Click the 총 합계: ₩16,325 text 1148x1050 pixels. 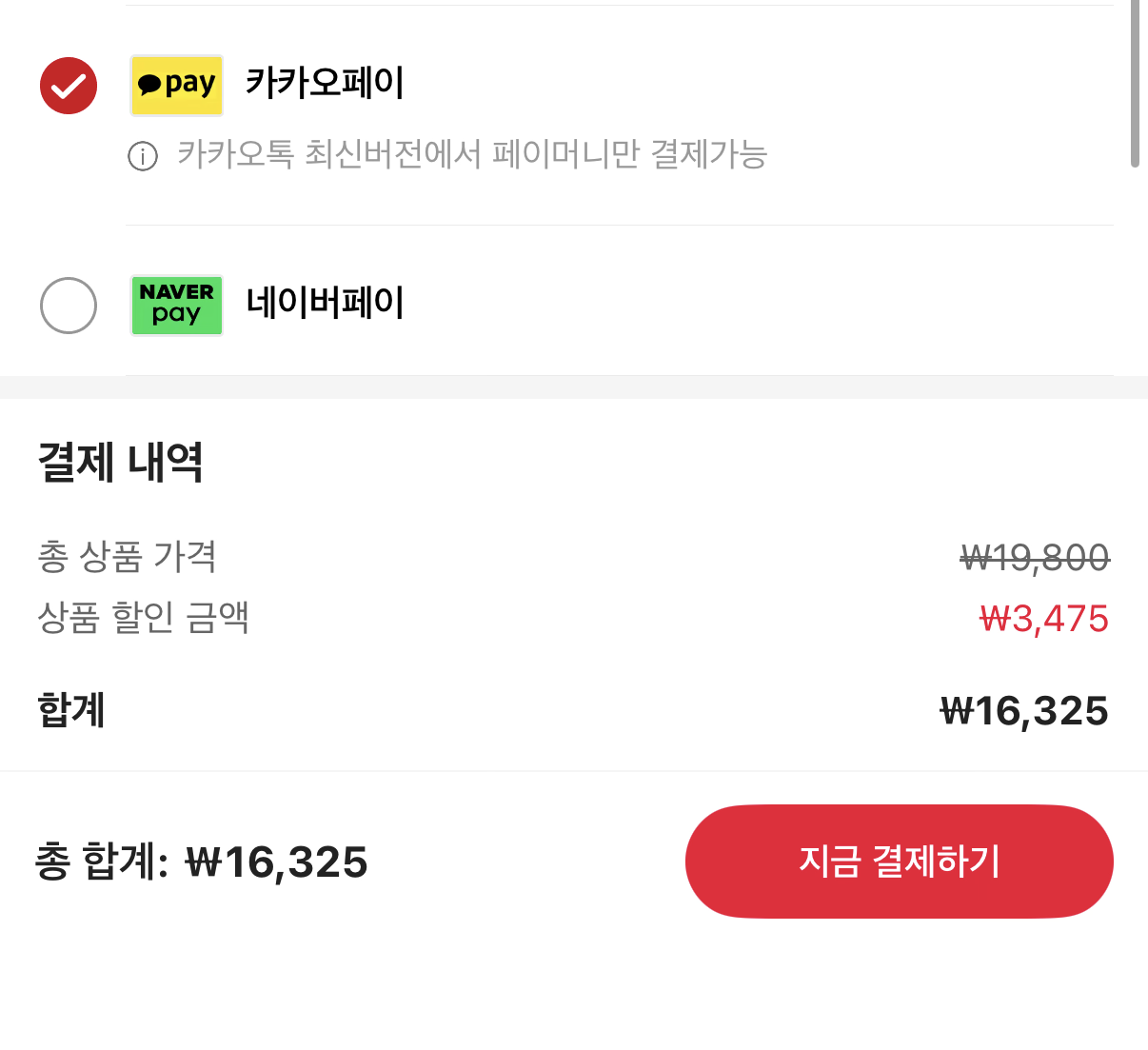point(202,862)
